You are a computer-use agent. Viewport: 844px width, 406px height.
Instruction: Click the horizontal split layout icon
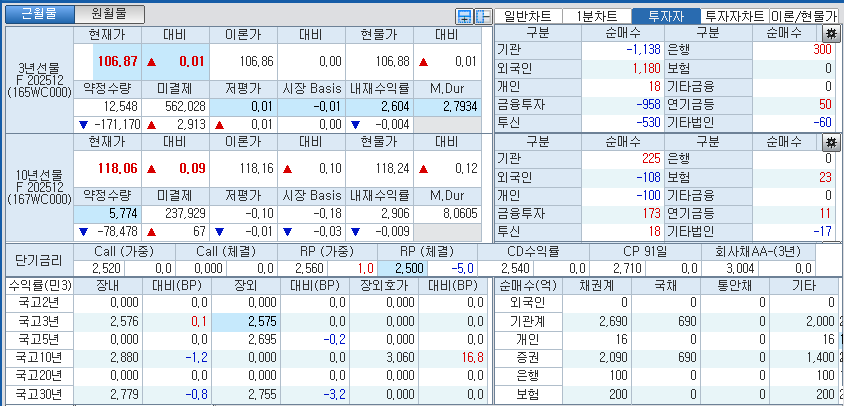(465, 16)
